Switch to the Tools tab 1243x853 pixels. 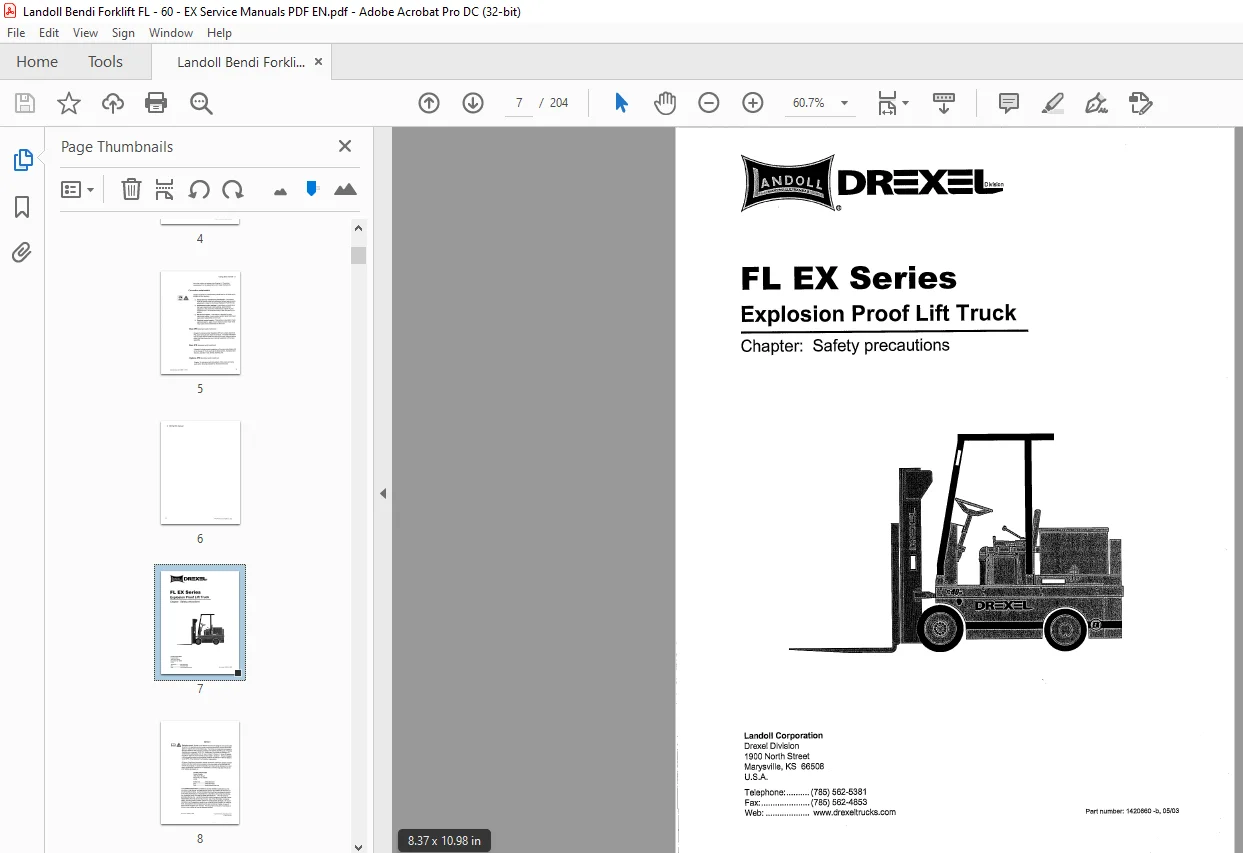pyautogui.click(x=105, y=62)
